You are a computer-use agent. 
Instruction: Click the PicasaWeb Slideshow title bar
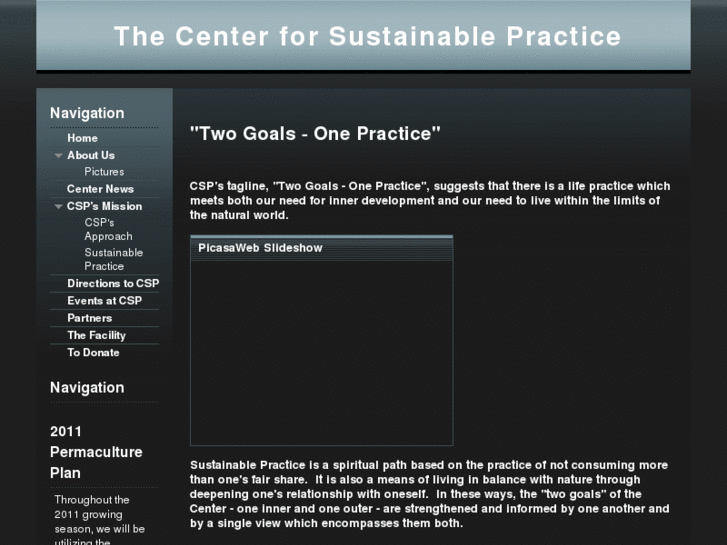pyautogui.click(x=321, y=248)
